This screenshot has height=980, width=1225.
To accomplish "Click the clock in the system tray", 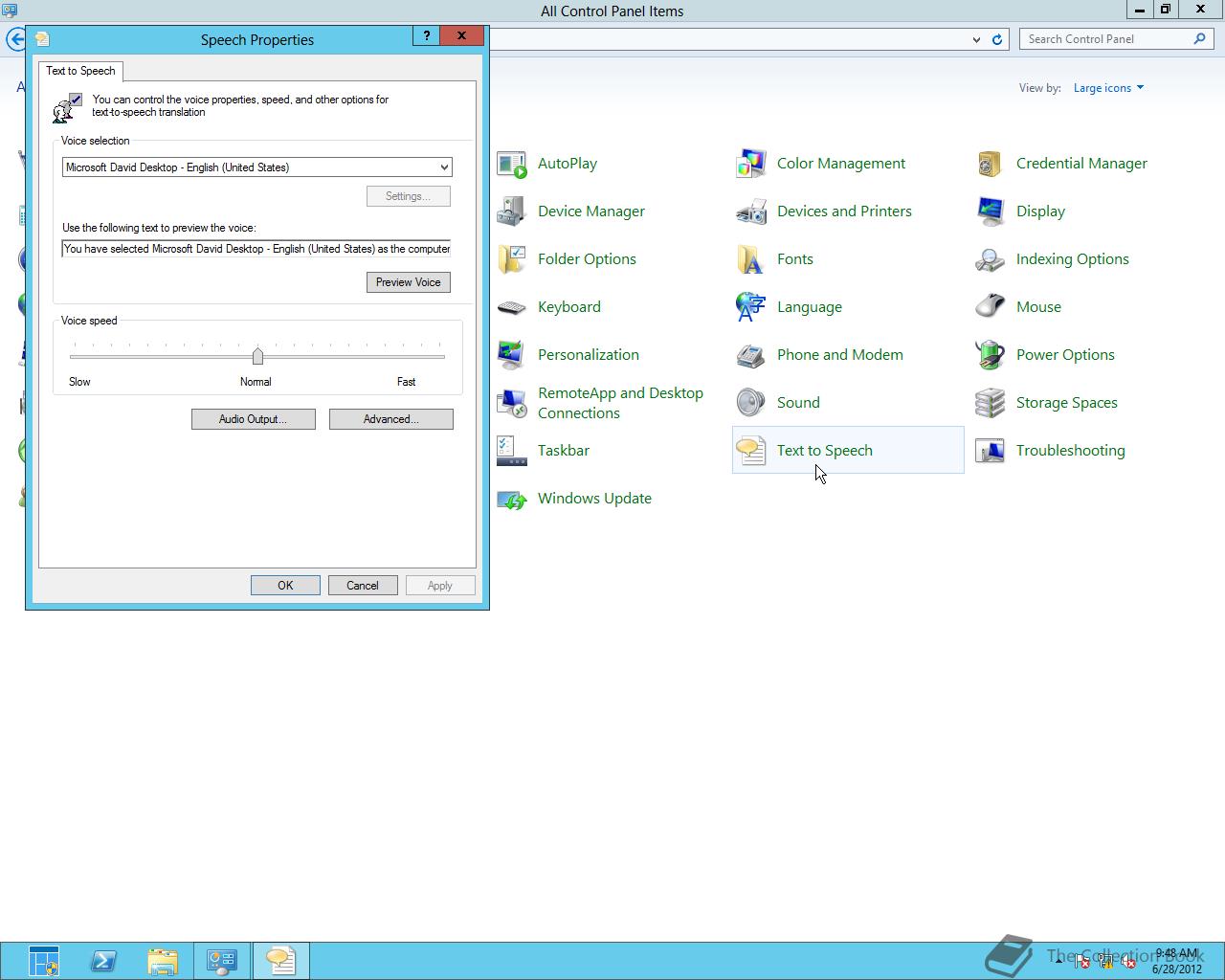I will click(1176, 961).
